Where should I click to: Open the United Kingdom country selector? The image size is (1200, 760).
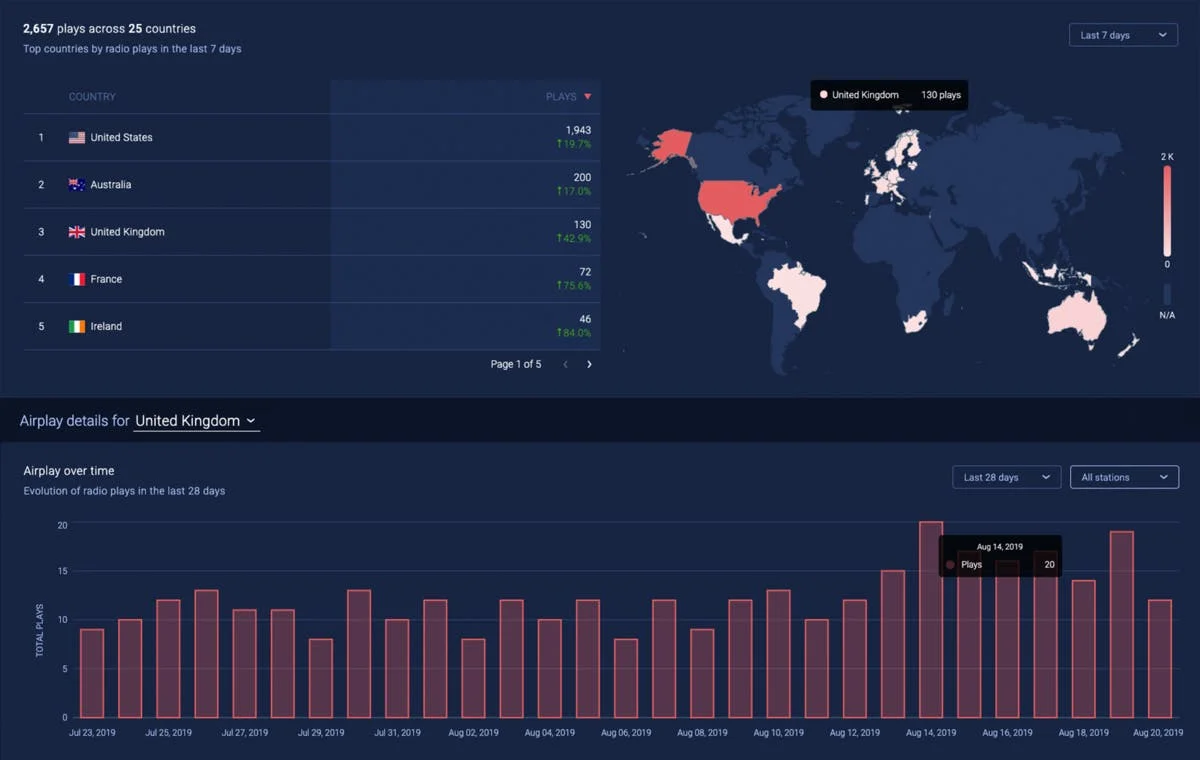click(196, 420)
